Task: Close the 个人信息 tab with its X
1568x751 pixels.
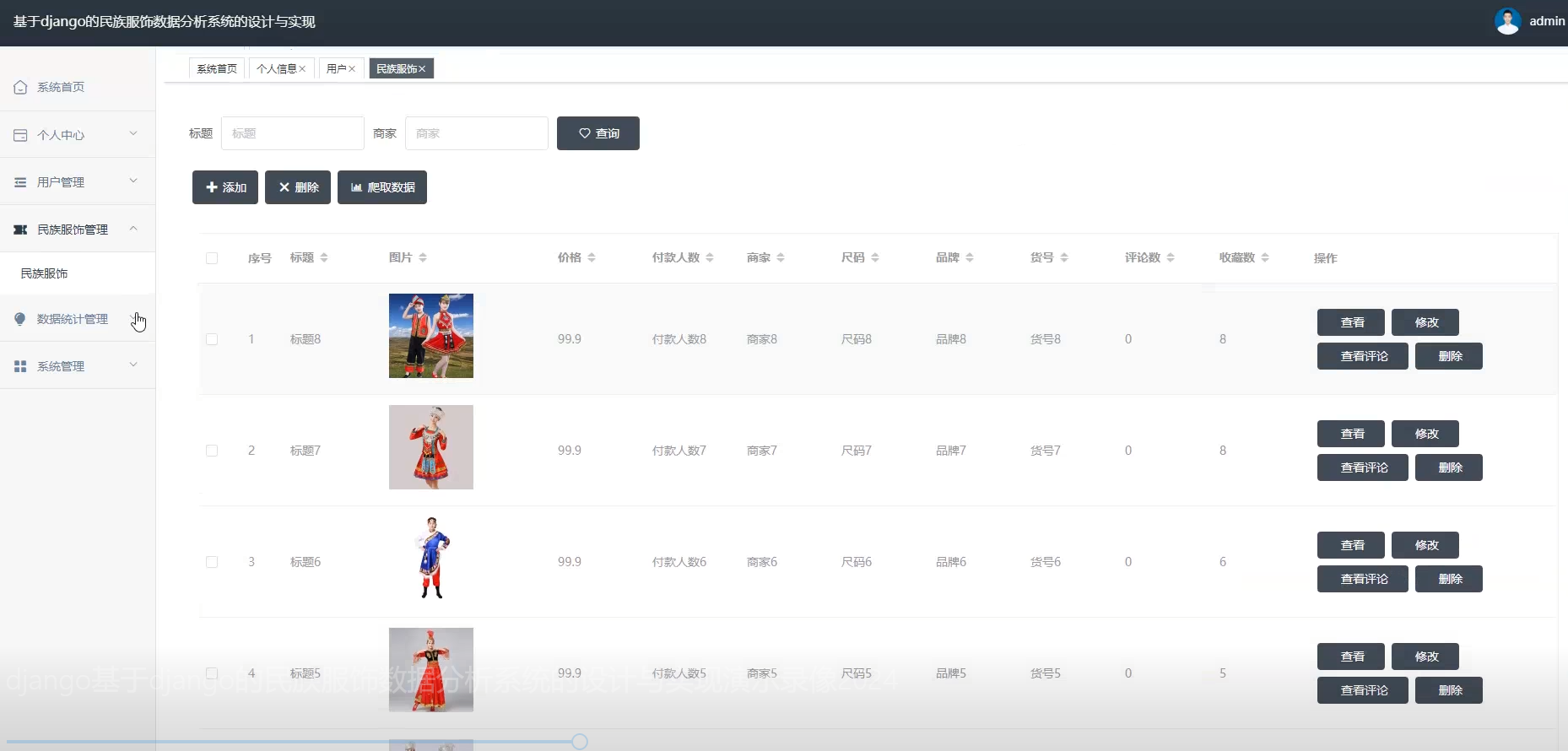Action: [302, 69]
